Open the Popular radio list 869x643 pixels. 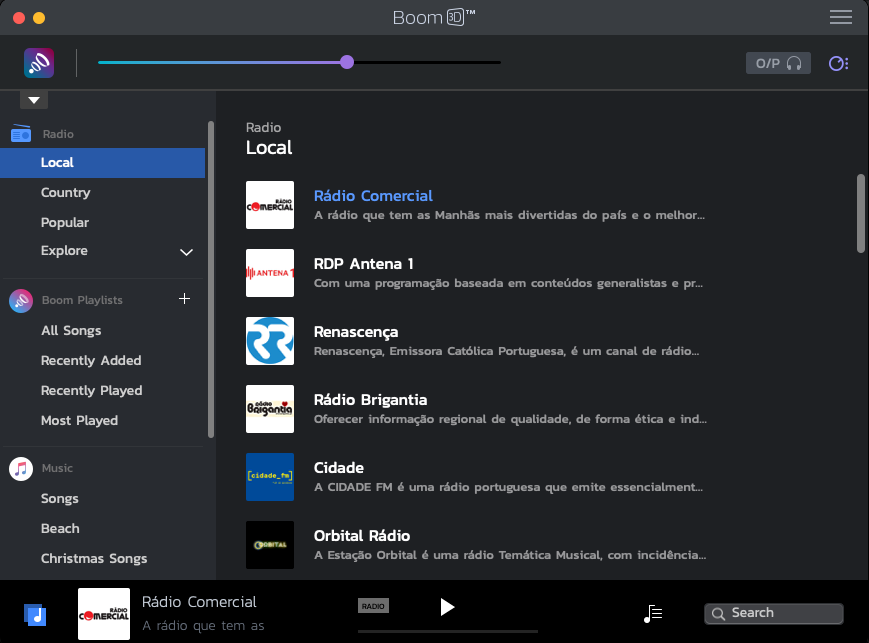(x=65, y=223)
